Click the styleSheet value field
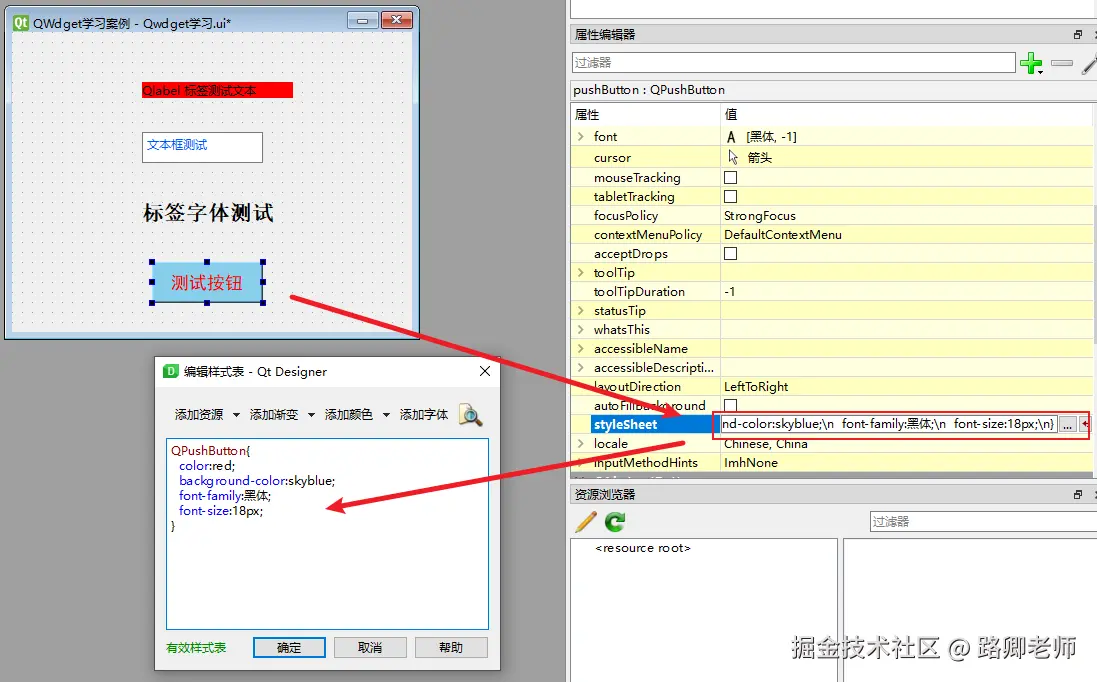 [888, 424]
